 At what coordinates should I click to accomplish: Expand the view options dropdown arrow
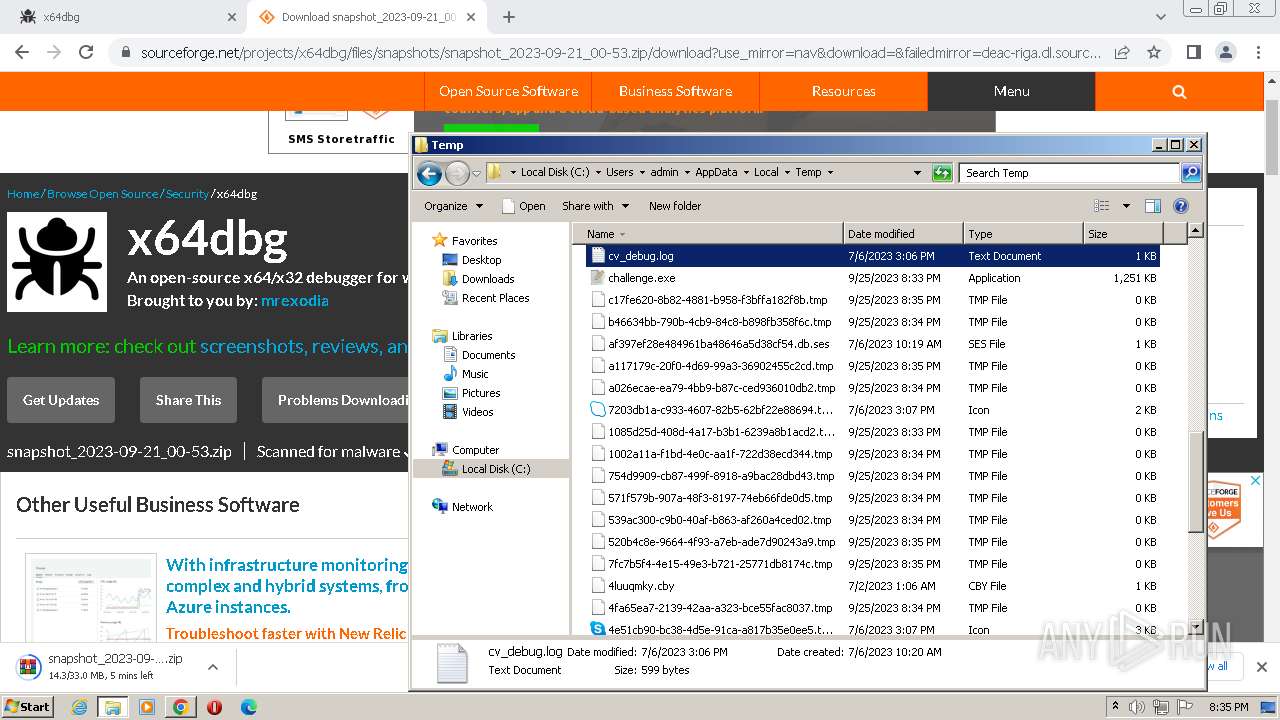[x=1125, y=206]
